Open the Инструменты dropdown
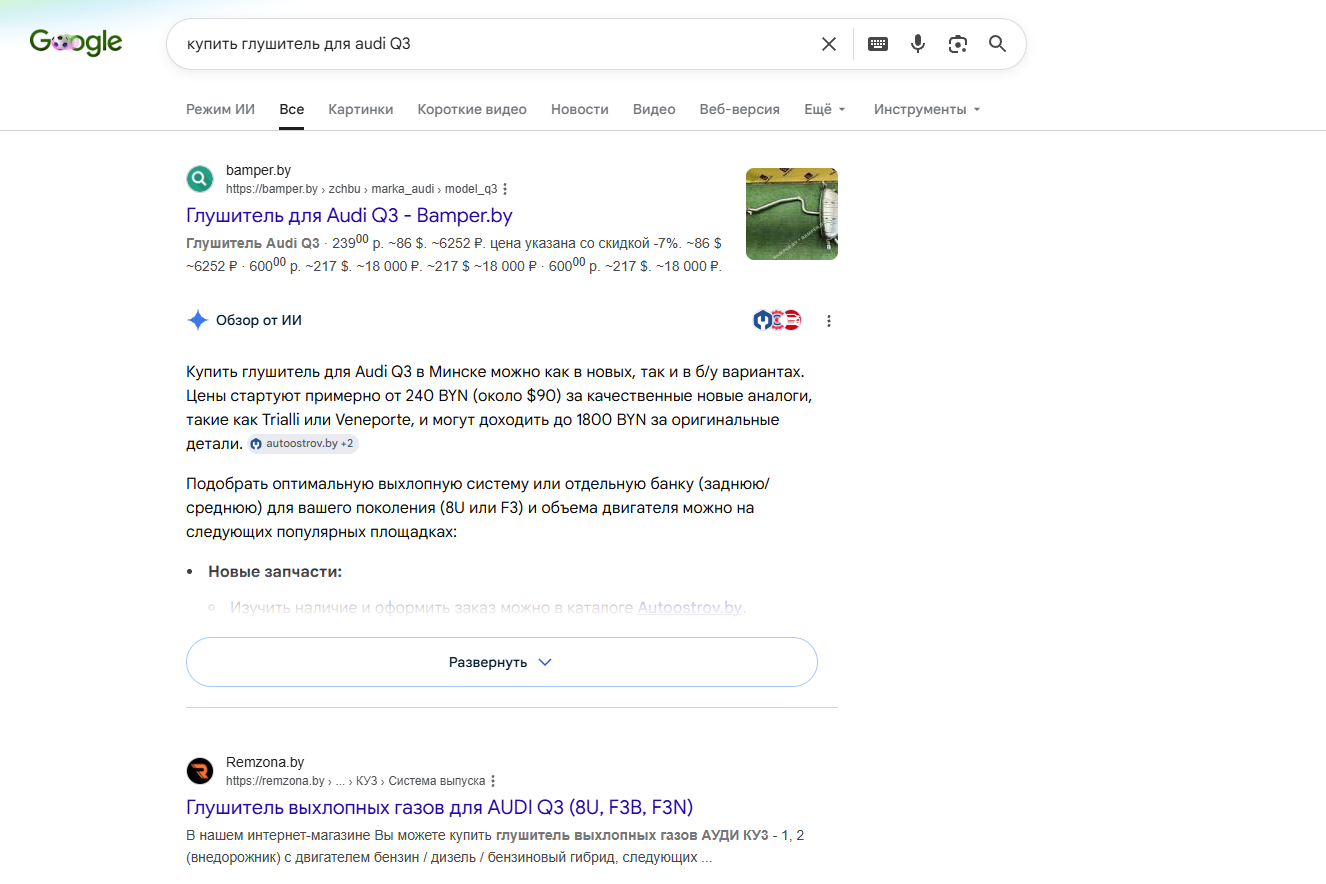The image size is (1326, 884). 927,109
